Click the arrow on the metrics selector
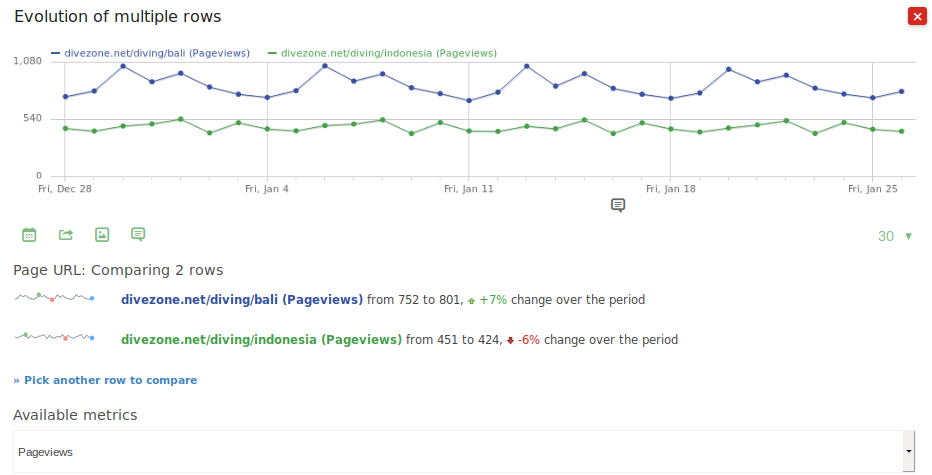This screenshot has width=932, height=475. coord(908,452)
